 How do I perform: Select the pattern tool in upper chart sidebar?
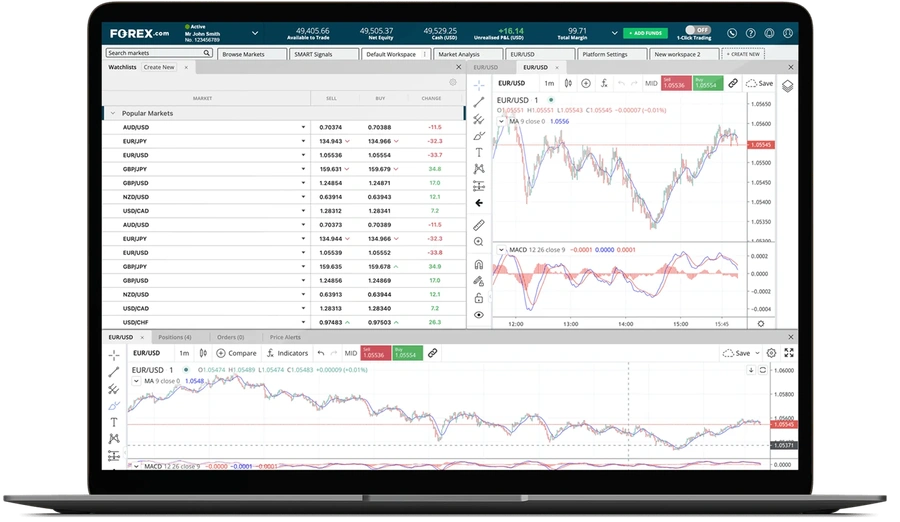click(x=479, y=169)
